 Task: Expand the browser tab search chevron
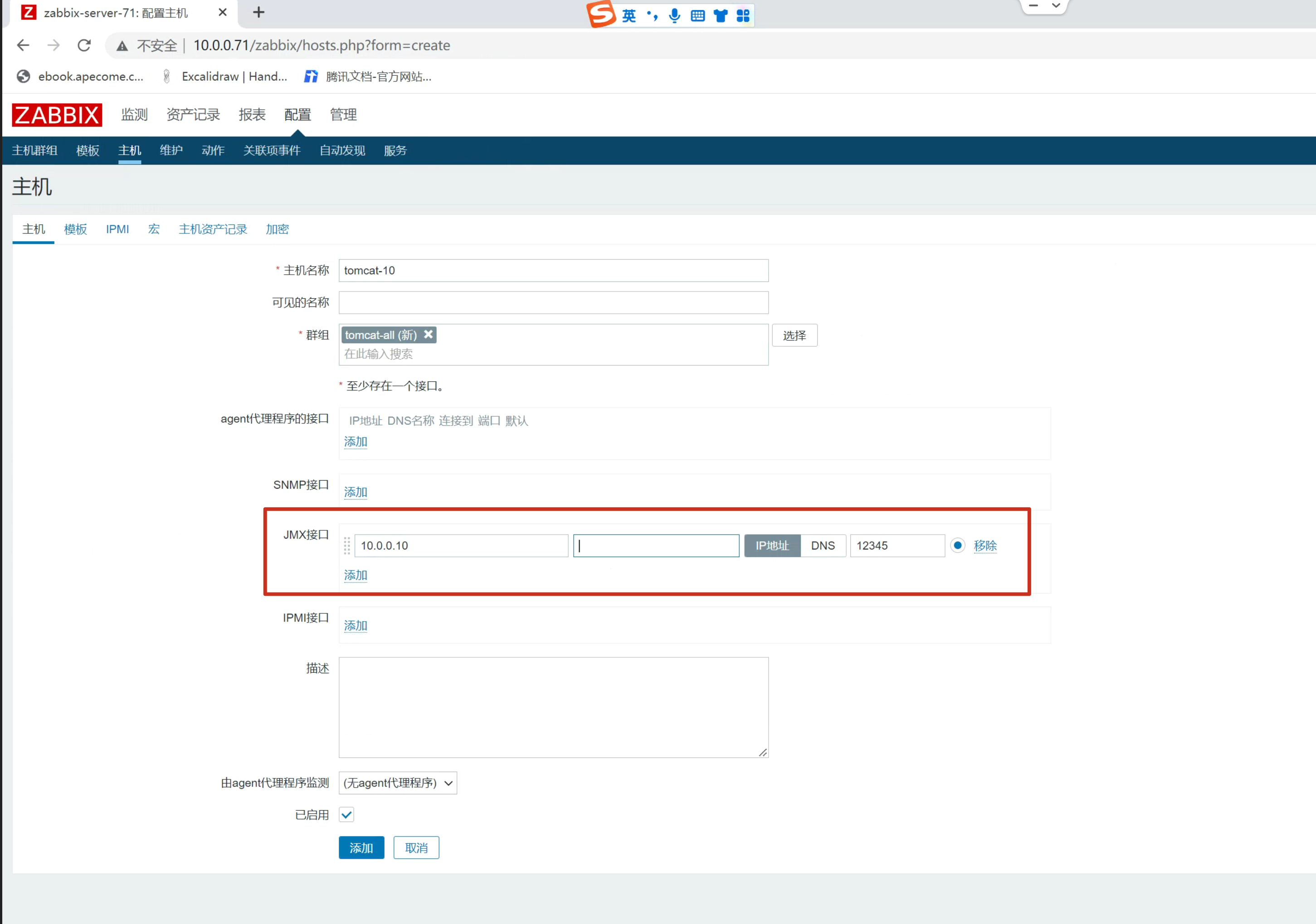click(1056, 6)
